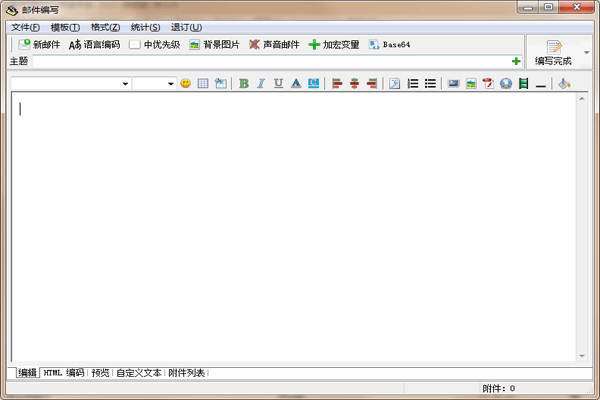Expand the 编写完成 dropdown arrow
The image size is (600, 400).
[588, 51]
